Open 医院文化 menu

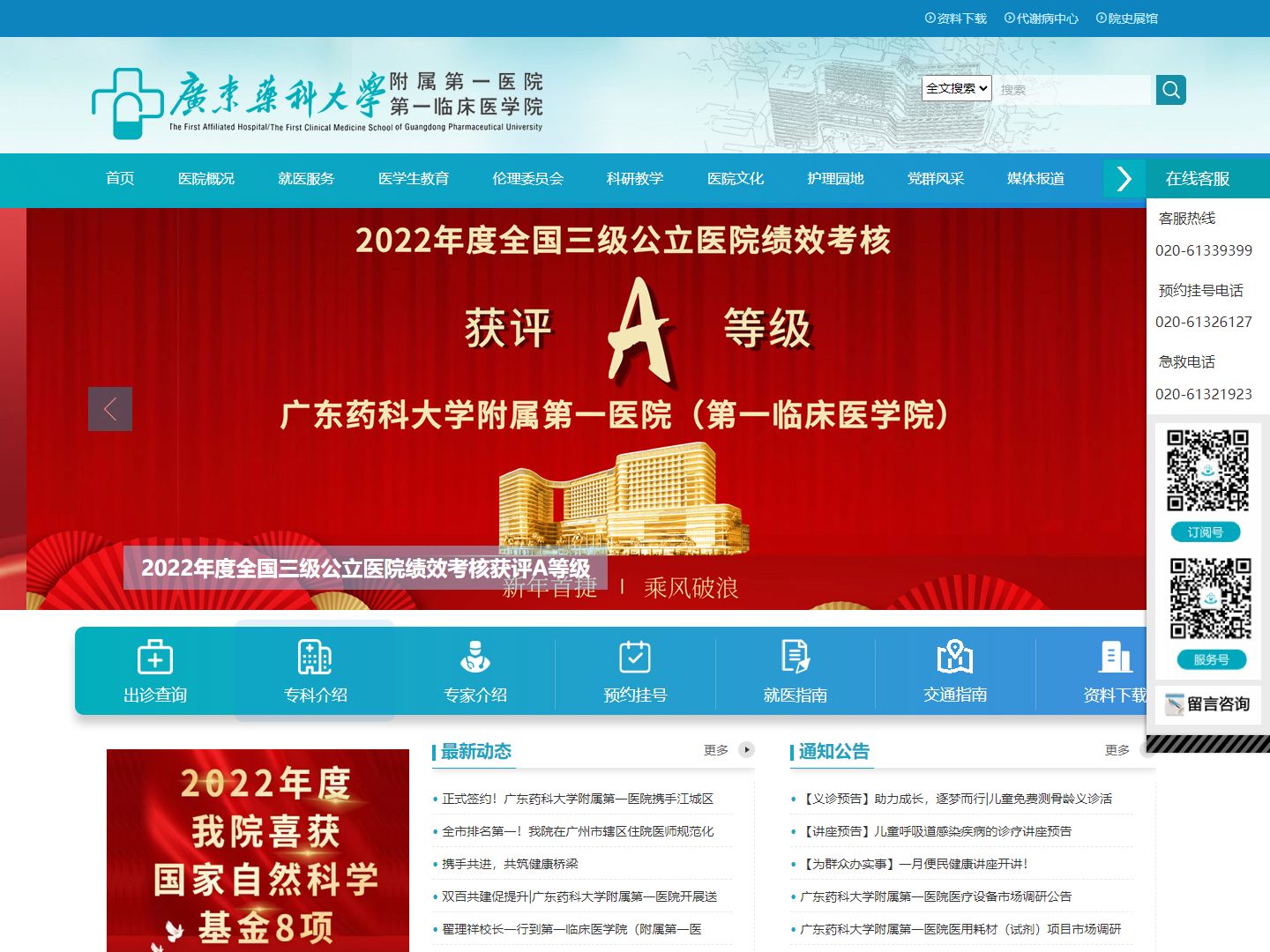point(736,179)
